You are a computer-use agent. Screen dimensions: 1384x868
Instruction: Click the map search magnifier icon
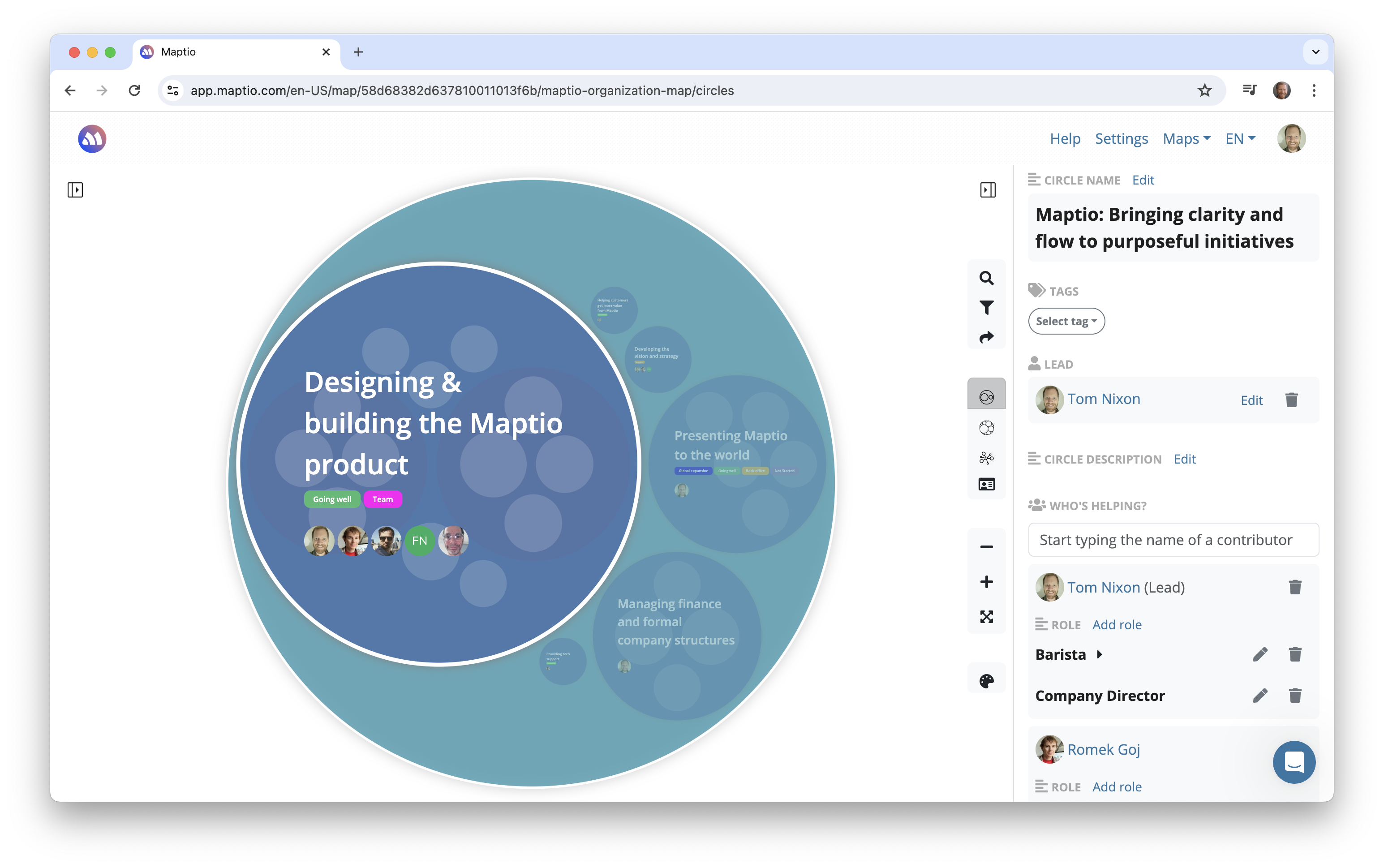point(986,279)
